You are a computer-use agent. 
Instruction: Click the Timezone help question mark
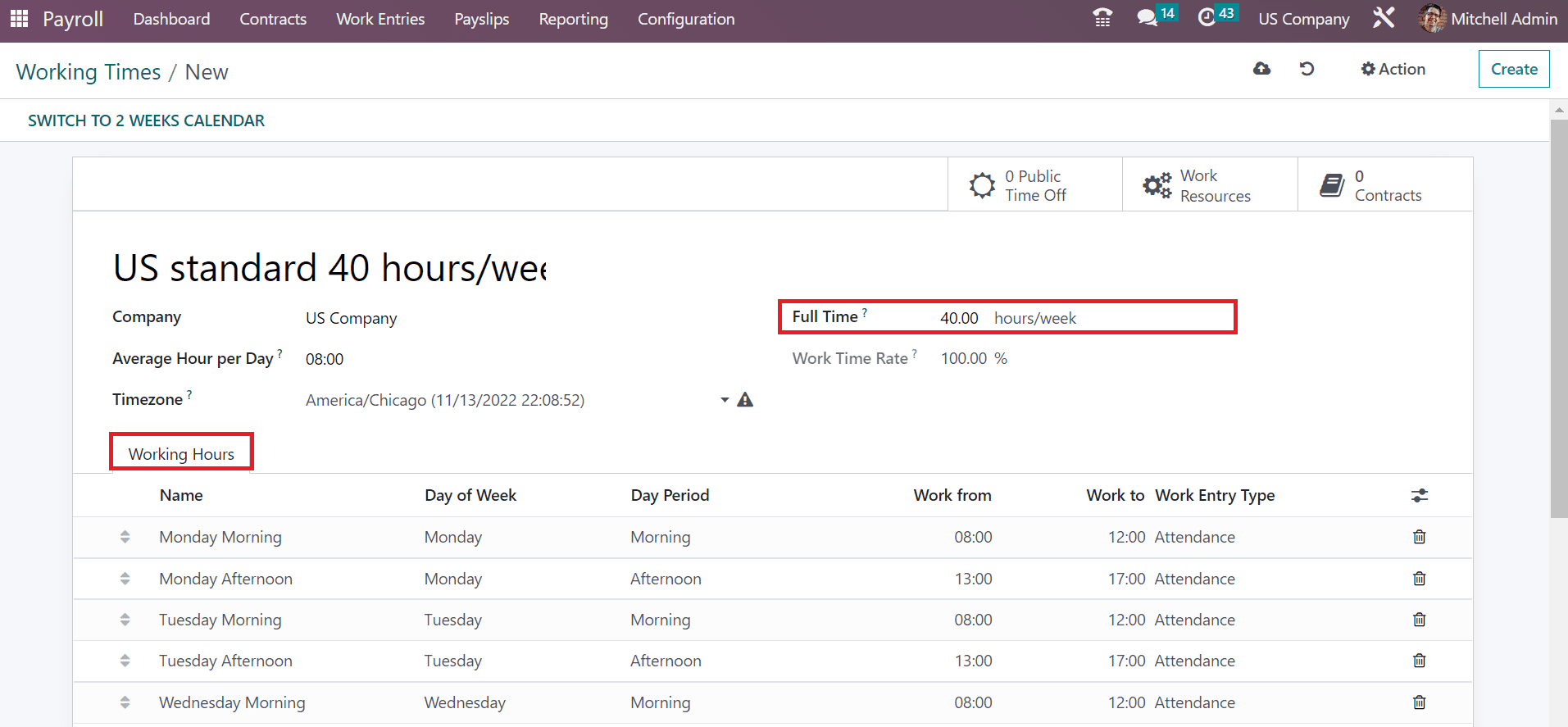[x=189, y=394]
